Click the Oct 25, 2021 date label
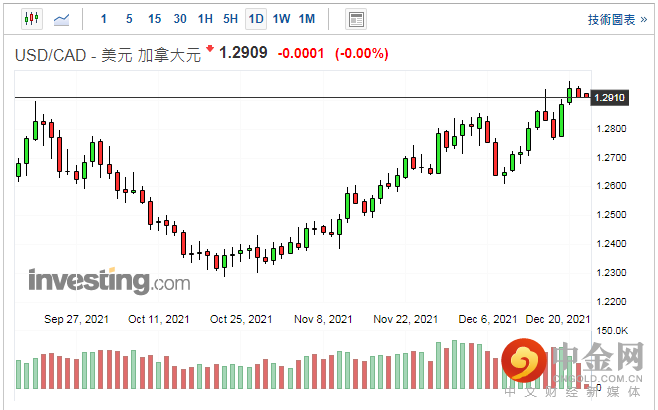 [241, 319]
